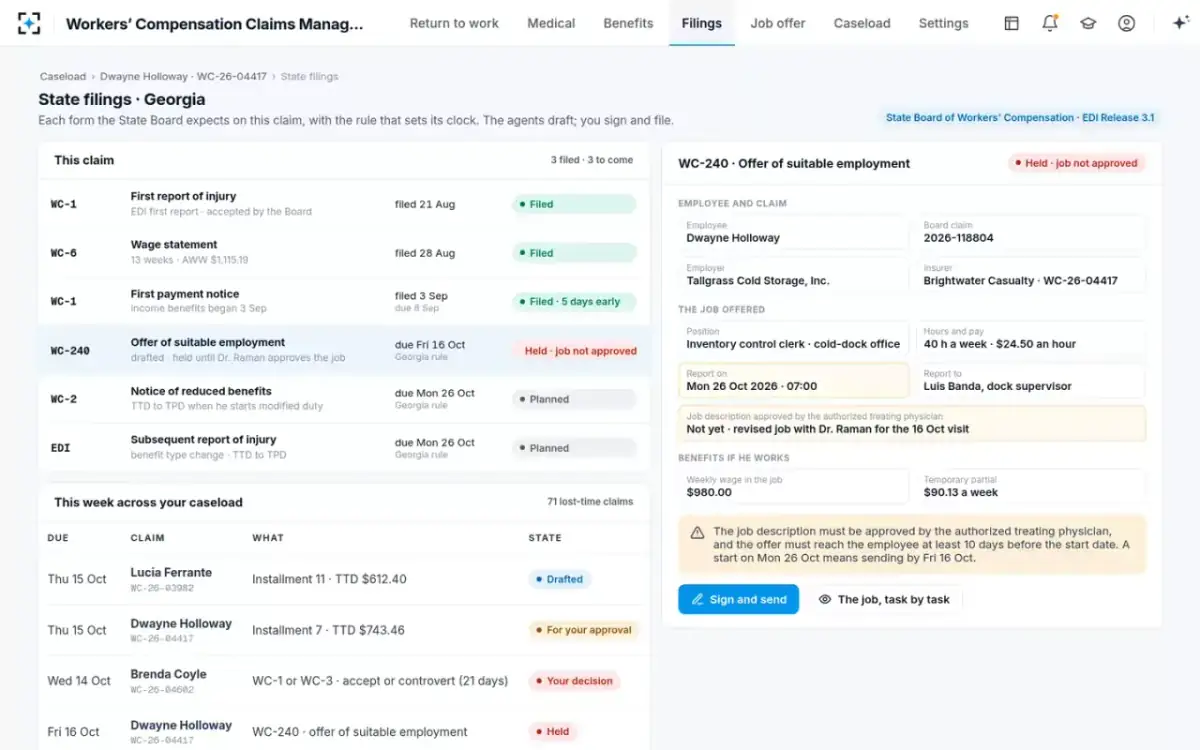
Task: Click Report to Luis Banda field
Action: [x=1031, y=381]
